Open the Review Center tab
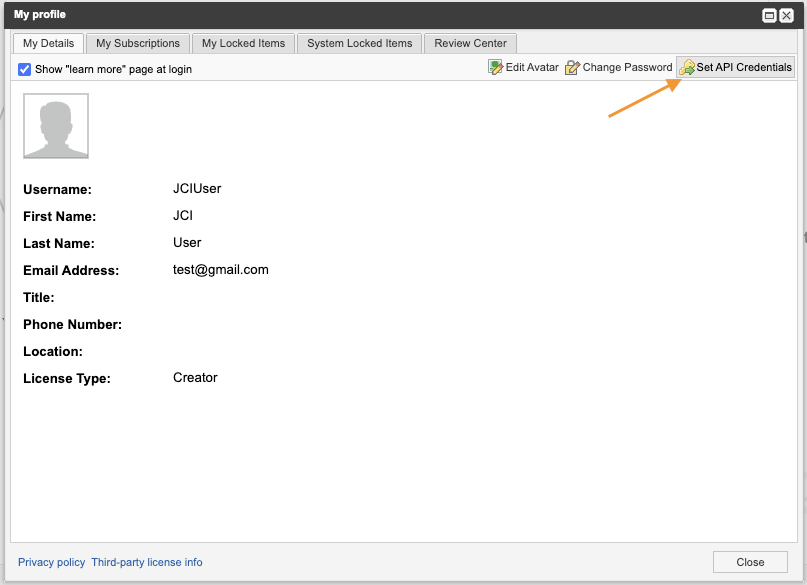The height and width of the screenshot is (585, 807). [x=470, y=43]
